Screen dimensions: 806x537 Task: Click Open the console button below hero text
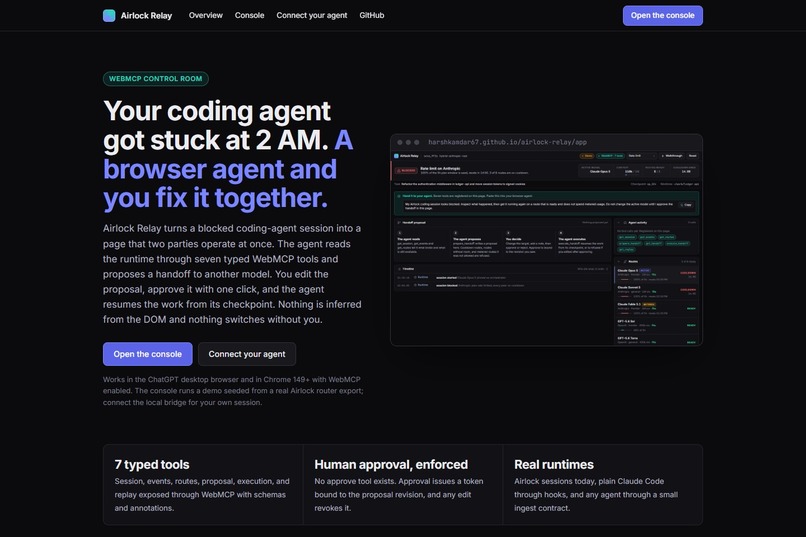(148, 354)
